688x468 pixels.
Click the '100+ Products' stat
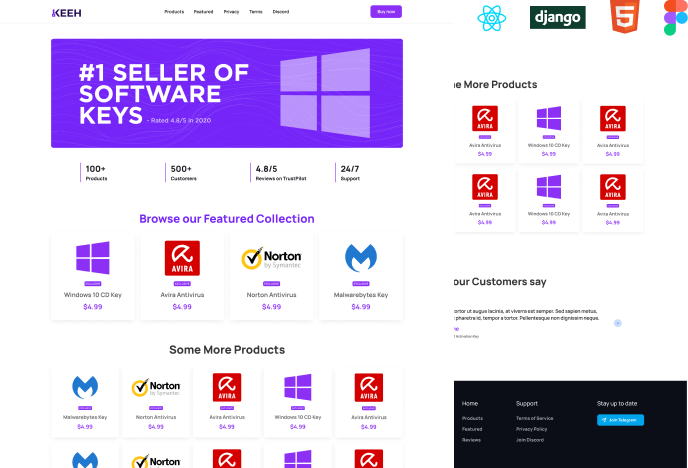coord(96,172)
